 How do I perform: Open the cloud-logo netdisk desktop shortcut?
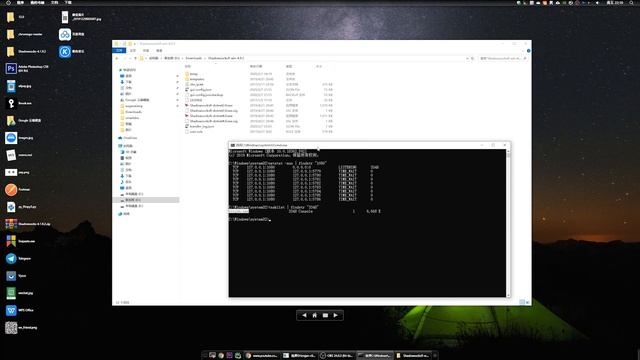click(64, 34)
